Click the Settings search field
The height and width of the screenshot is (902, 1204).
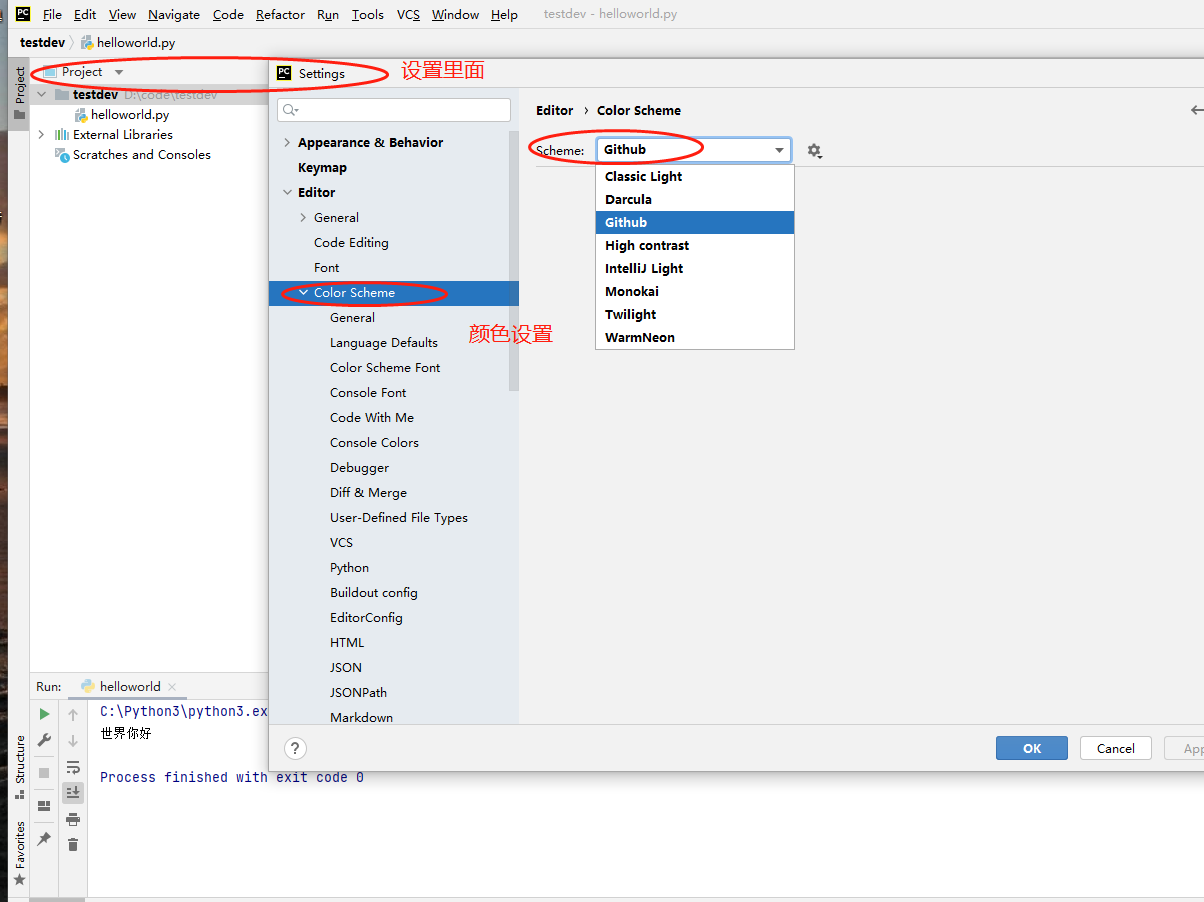(x=394, y=110)
